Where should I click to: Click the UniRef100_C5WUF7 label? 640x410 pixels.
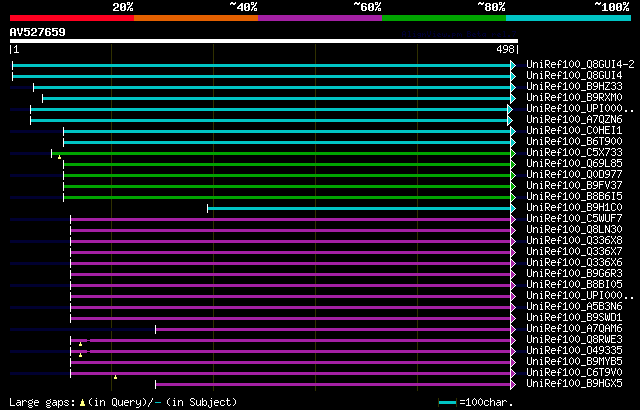574,219
